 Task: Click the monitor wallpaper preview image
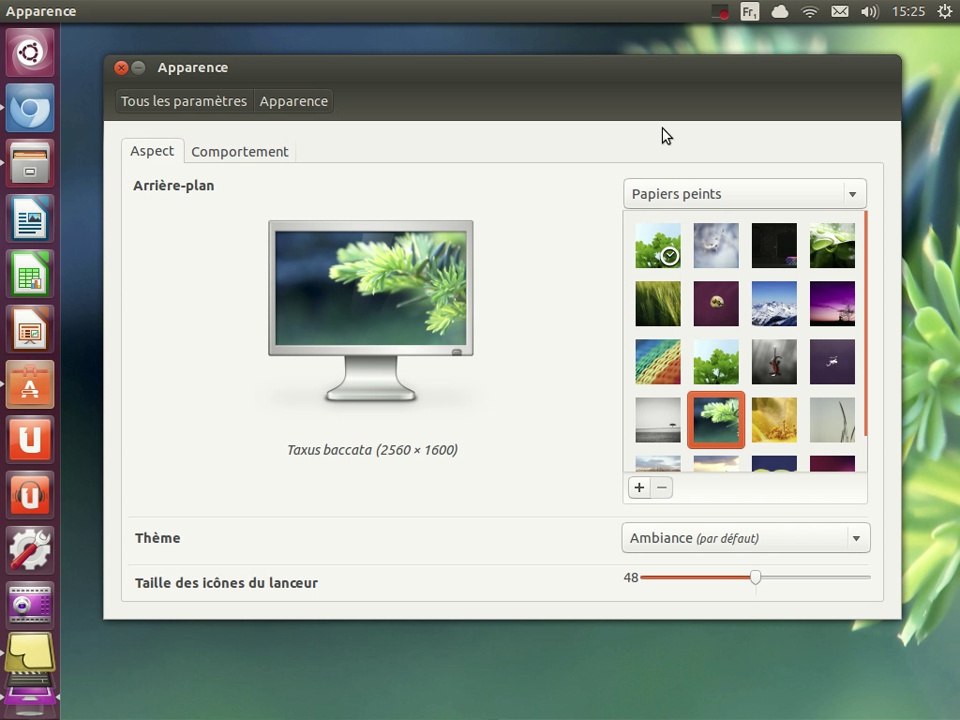point(371,288)
